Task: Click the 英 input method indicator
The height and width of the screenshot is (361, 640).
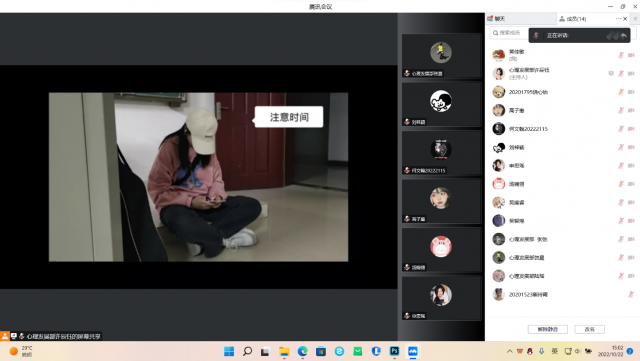Action: click(555, 351)
